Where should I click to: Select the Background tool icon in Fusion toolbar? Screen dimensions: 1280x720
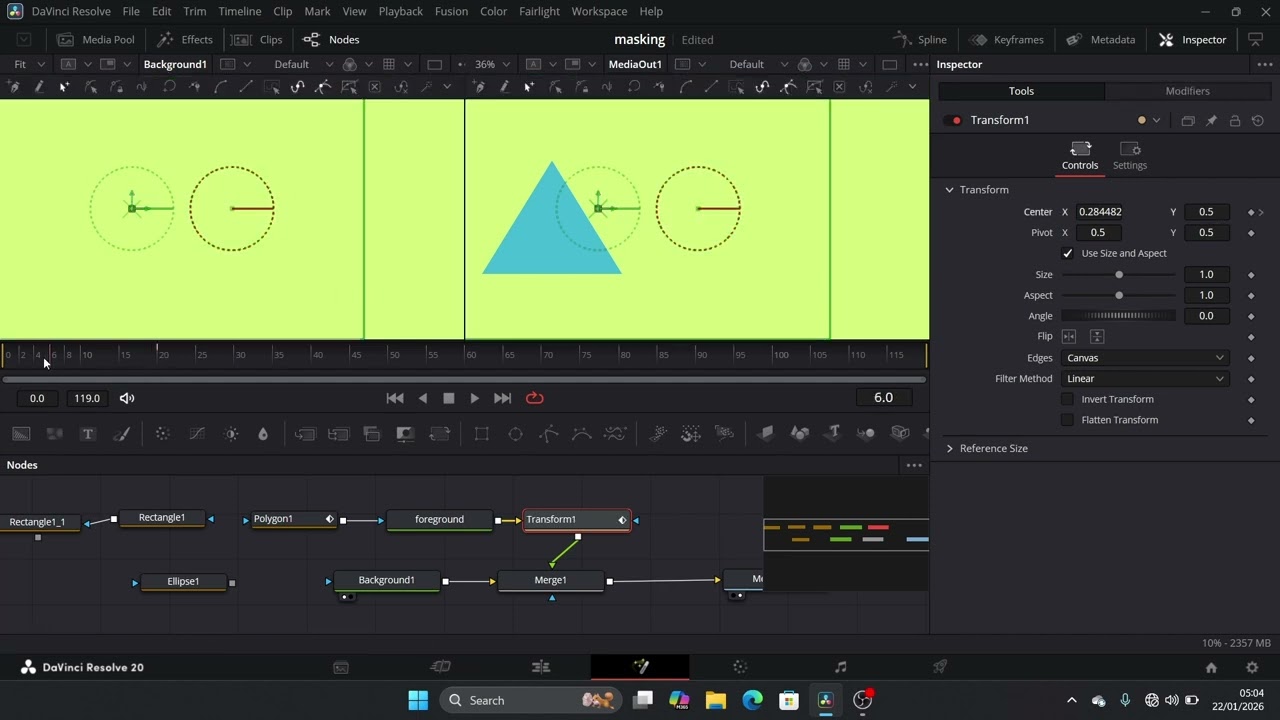click(21, 433)
